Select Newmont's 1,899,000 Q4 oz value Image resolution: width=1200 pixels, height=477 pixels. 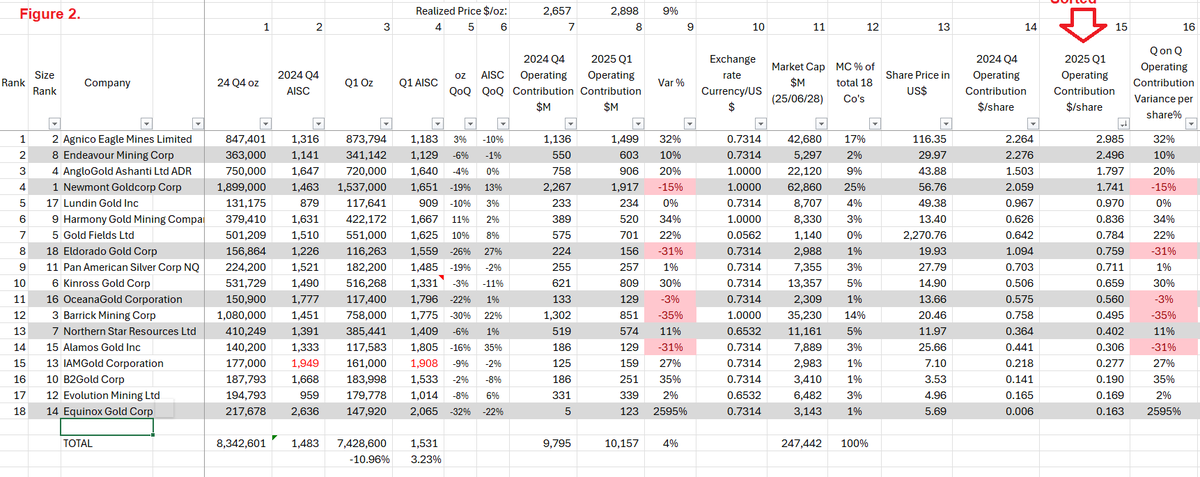(241, 186)
